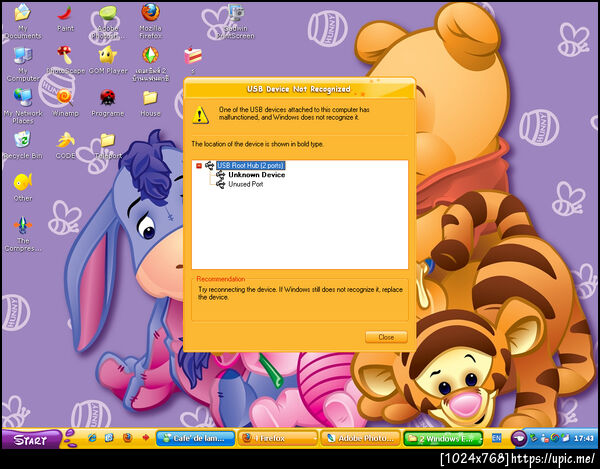Open the Recycle Bin desktop icon
The height and width of the screenshot is (469, 600).
[23, 145]
